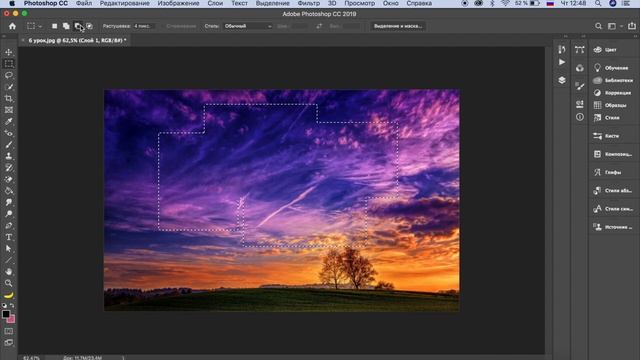This screenshot has height=360, width=640.
Task: Open the search magnifier in options bar
Action: [598, 26]
